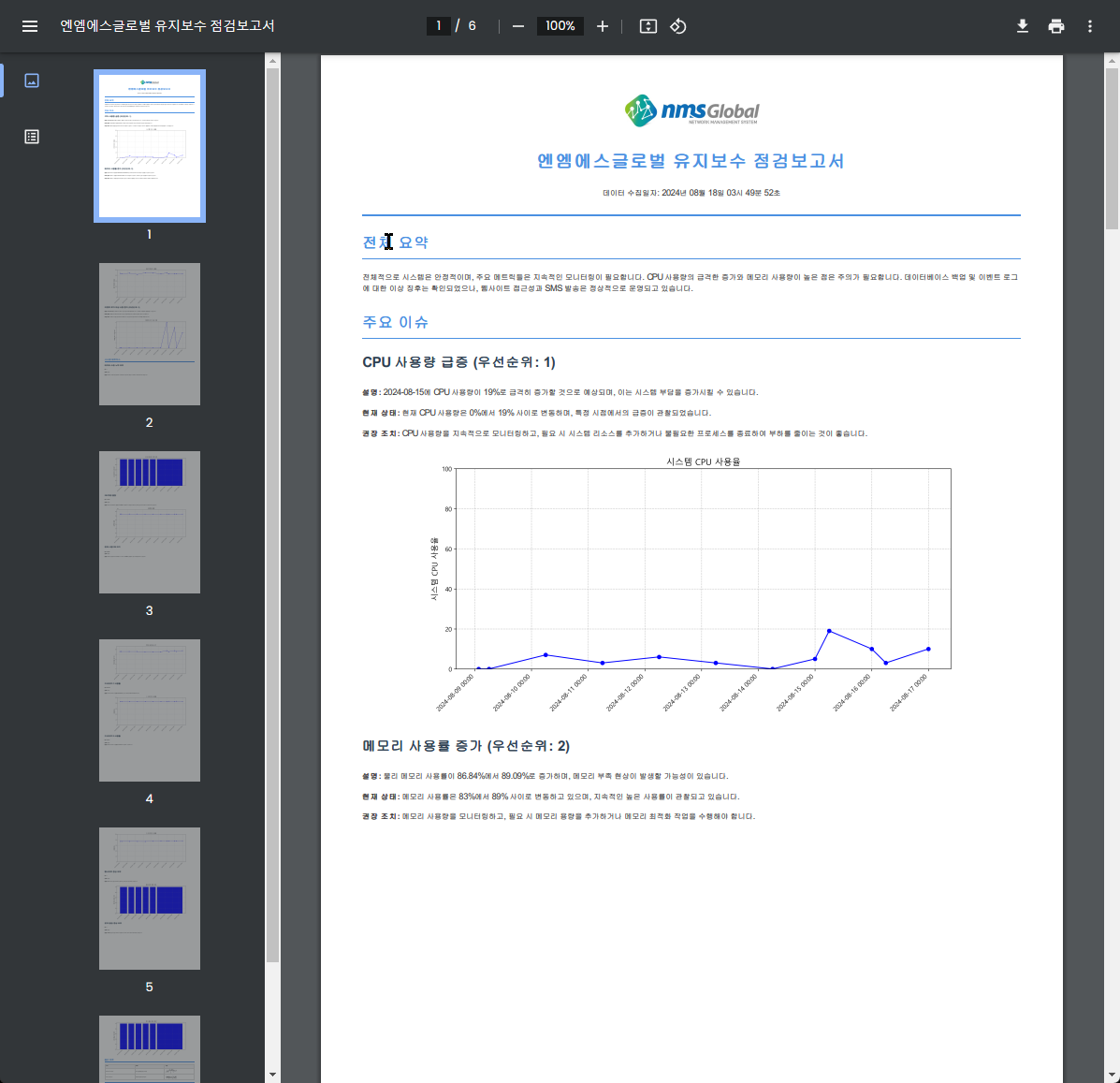Click the document scroll down arrow

coord(1113,1075)
